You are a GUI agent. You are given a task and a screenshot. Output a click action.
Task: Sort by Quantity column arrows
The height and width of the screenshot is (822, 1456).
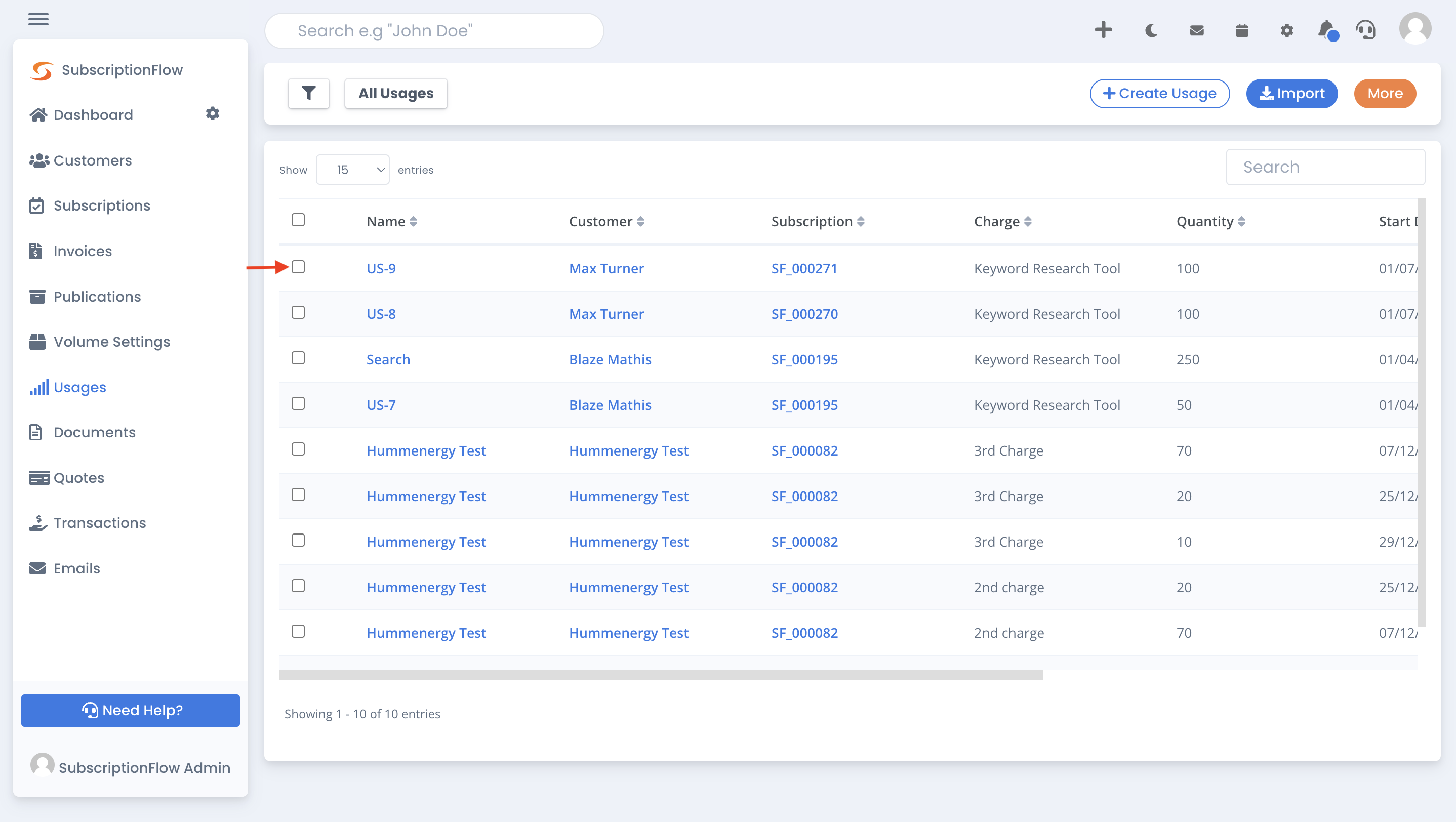coord(1241,222)
